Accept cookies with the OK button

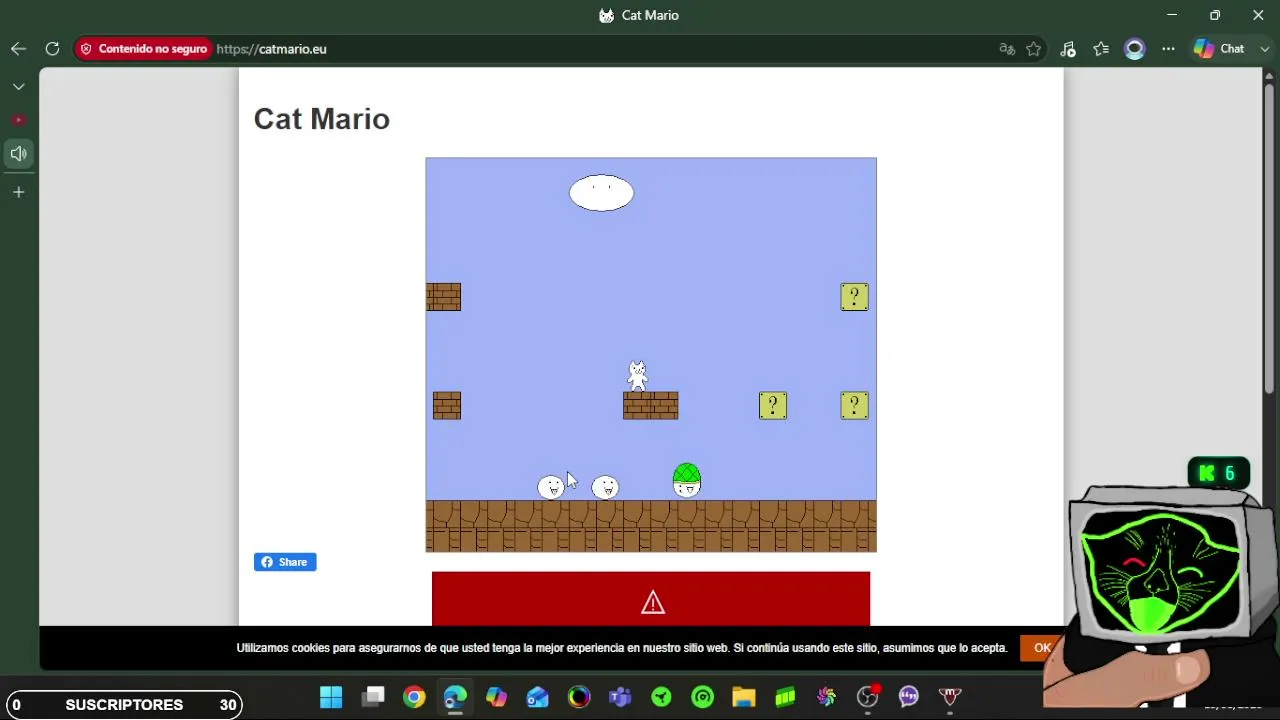click(1042, 648)
